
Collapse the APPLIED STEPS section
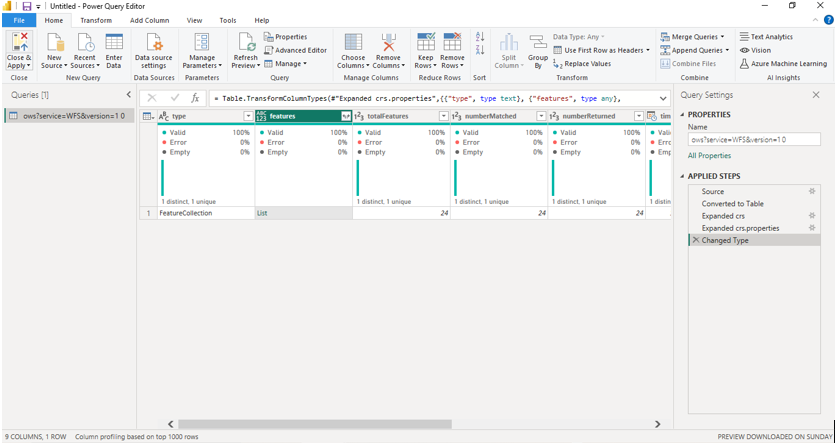pos(682,176)
